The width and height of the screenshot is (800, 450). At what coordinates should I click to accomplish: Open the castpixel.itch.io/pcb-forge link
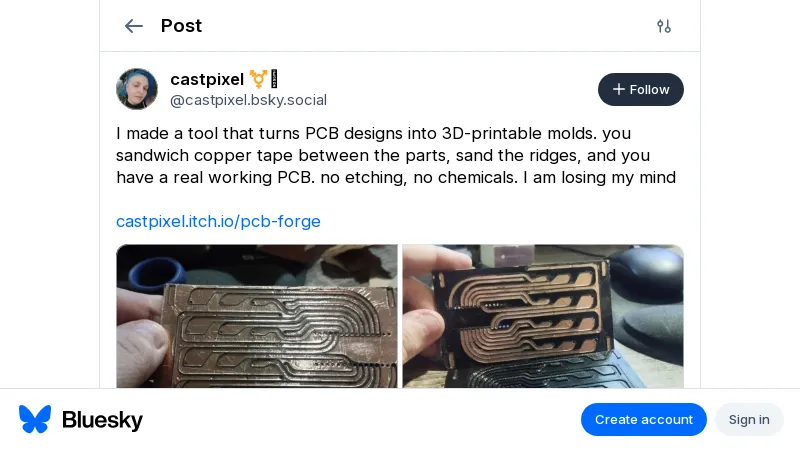[x=218, y=221]
